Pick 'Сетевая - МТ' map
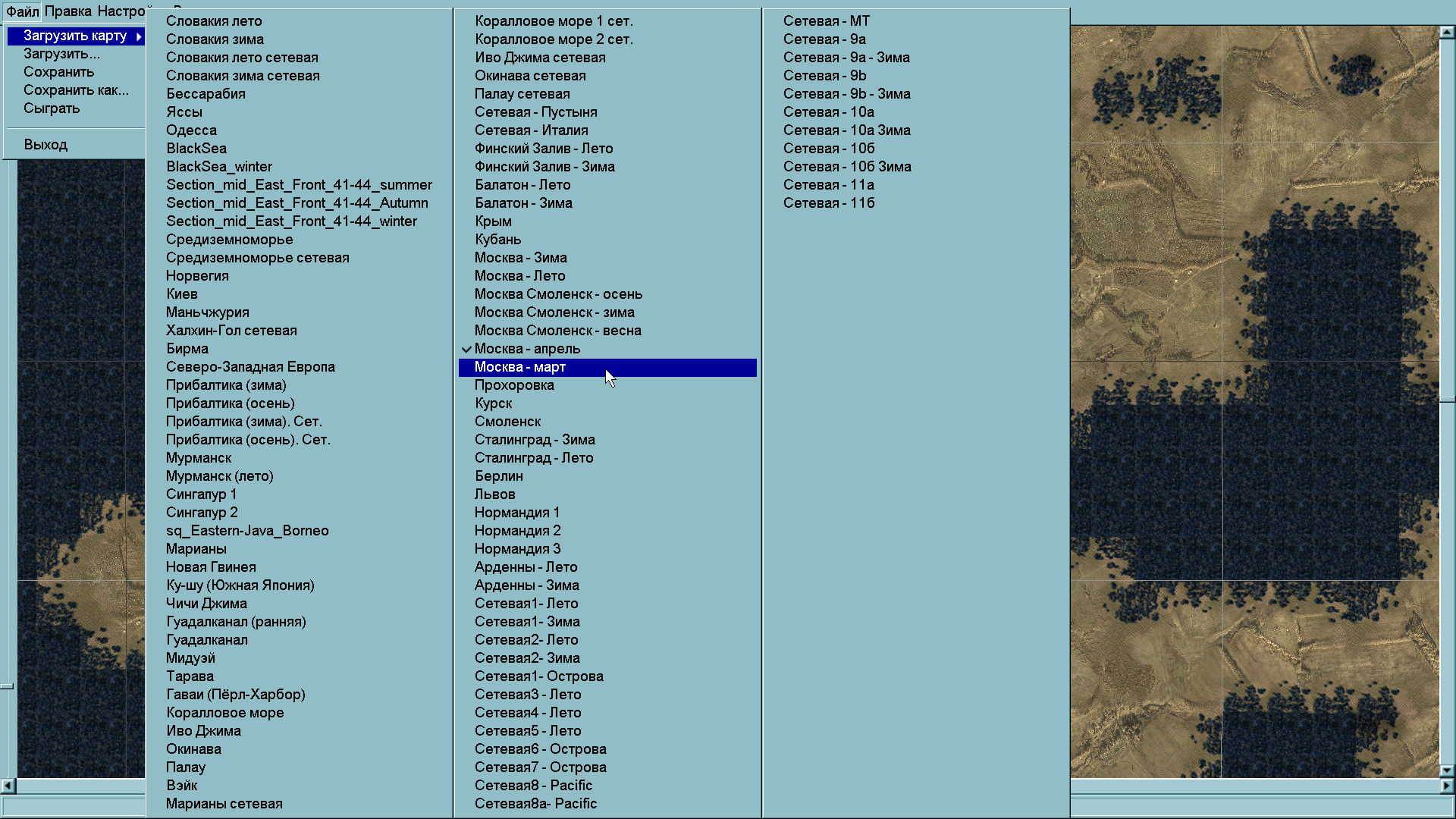 [x=827, y=21]
